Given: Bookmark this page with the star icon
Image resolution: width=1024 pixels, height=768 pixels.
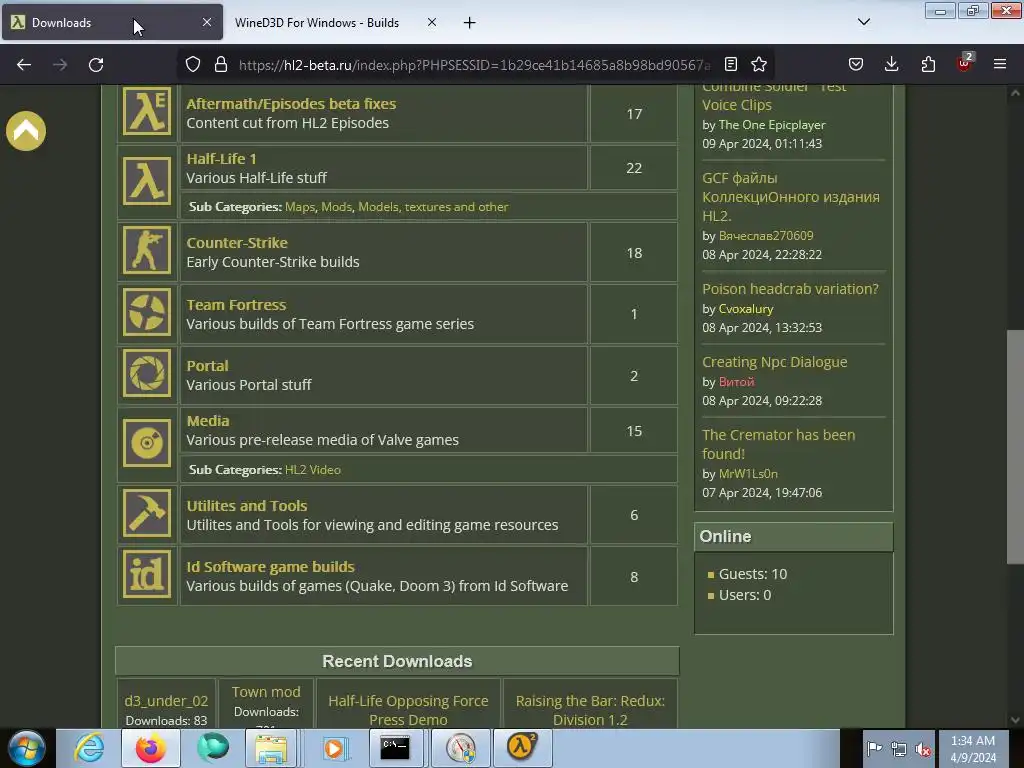Looking at the screenshot, I should click(x=759, y=64).
